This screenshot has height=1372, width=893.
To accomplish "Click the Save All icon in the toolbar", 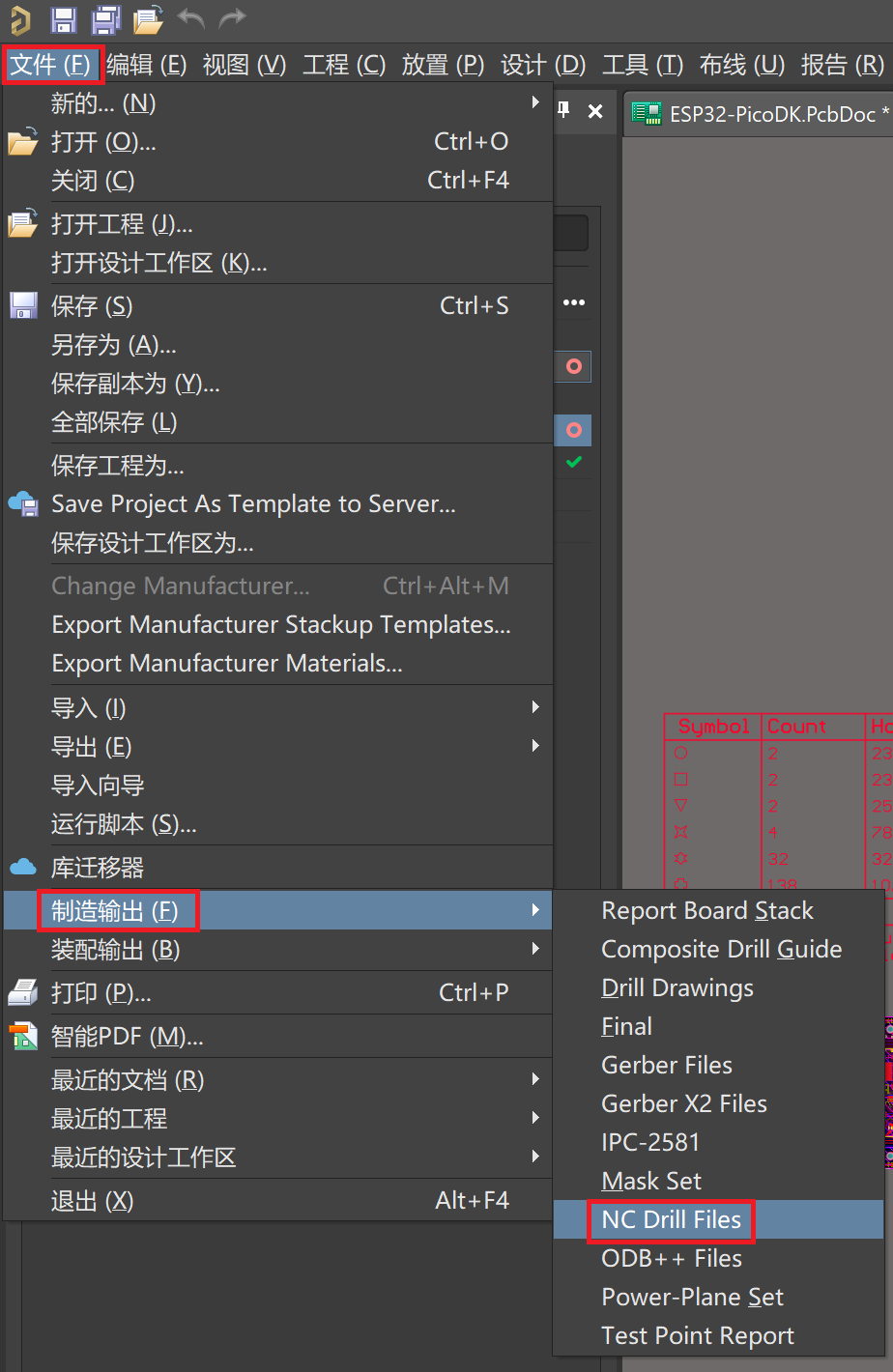I will pyautogui.click(x=105, y=19).
